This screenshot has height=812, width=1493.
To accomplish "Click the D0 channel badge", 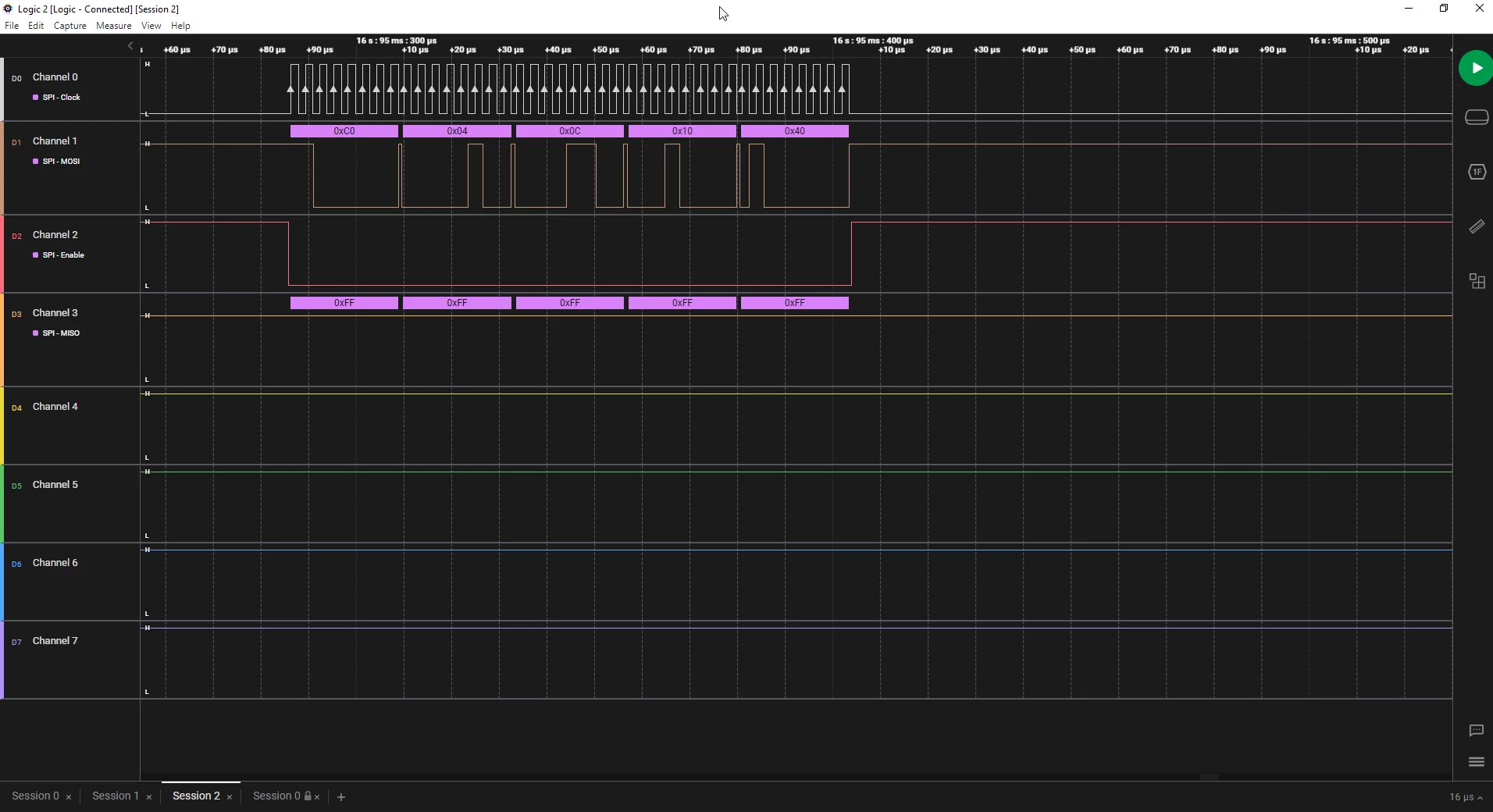I will click(16, 79).
